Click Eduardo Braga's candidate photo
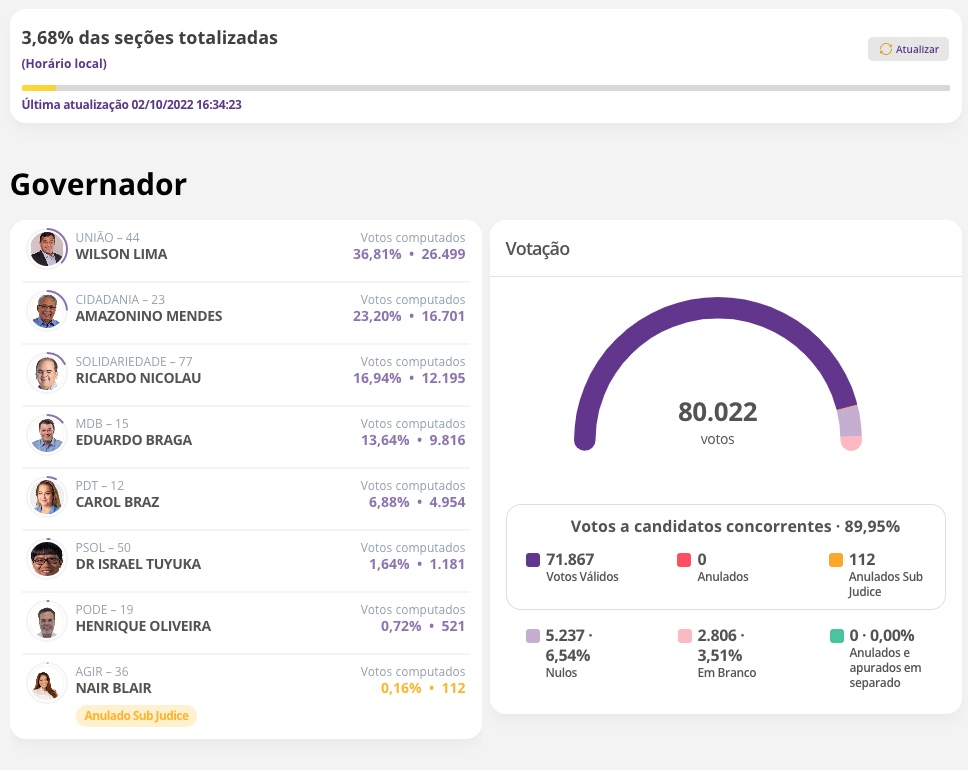Viewport: 968px width, 770px height. [x=47, y=434]
